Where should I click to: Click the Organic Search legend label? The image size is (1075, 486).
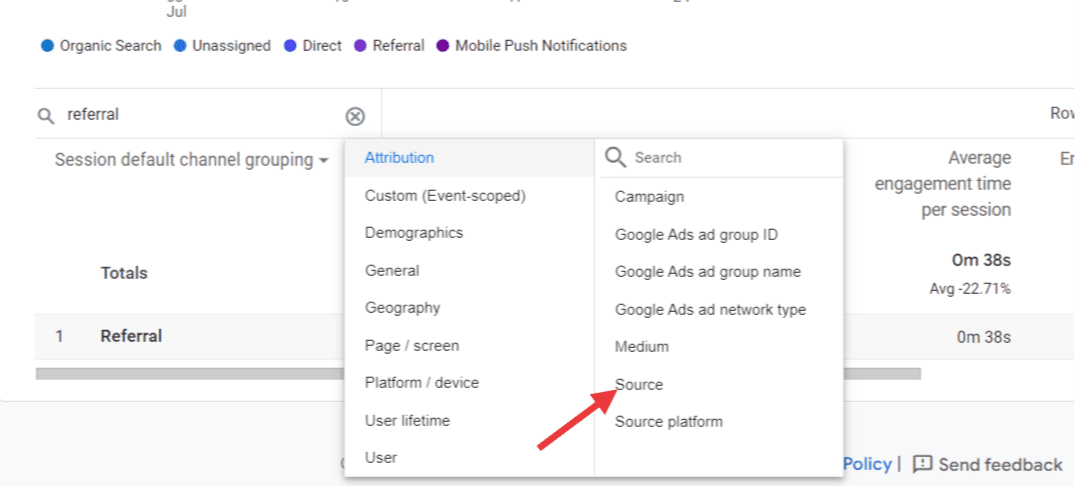click(110, 47)
